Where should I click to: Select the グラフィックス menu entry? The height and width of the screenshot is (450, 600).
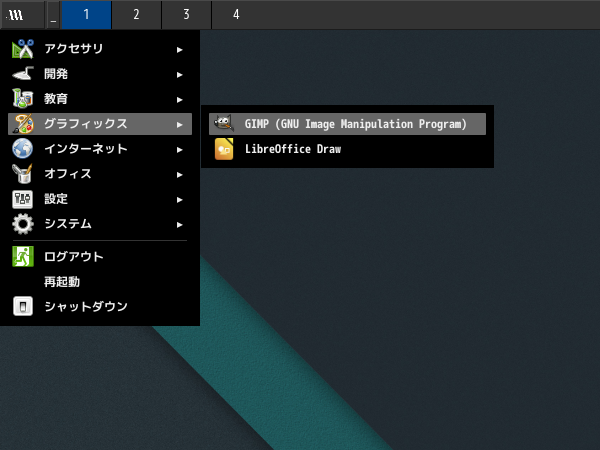pos(100,124)
